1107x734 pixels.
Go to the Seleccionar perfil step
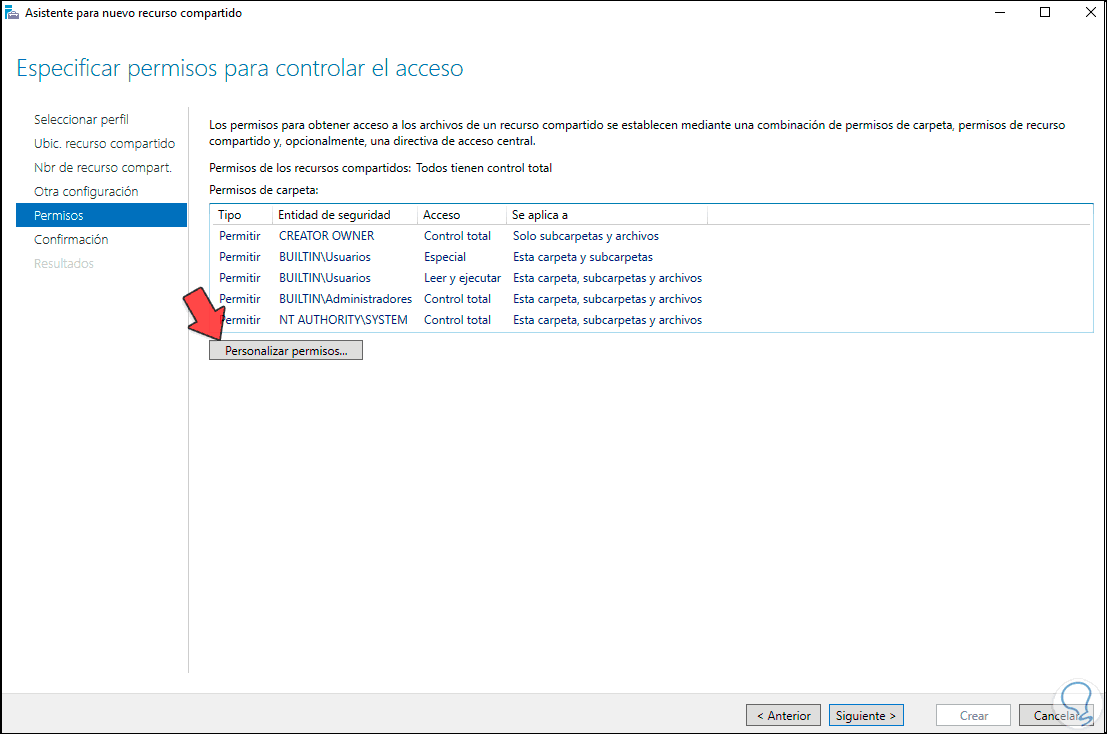pyautogui.click(x=81, y=119)
